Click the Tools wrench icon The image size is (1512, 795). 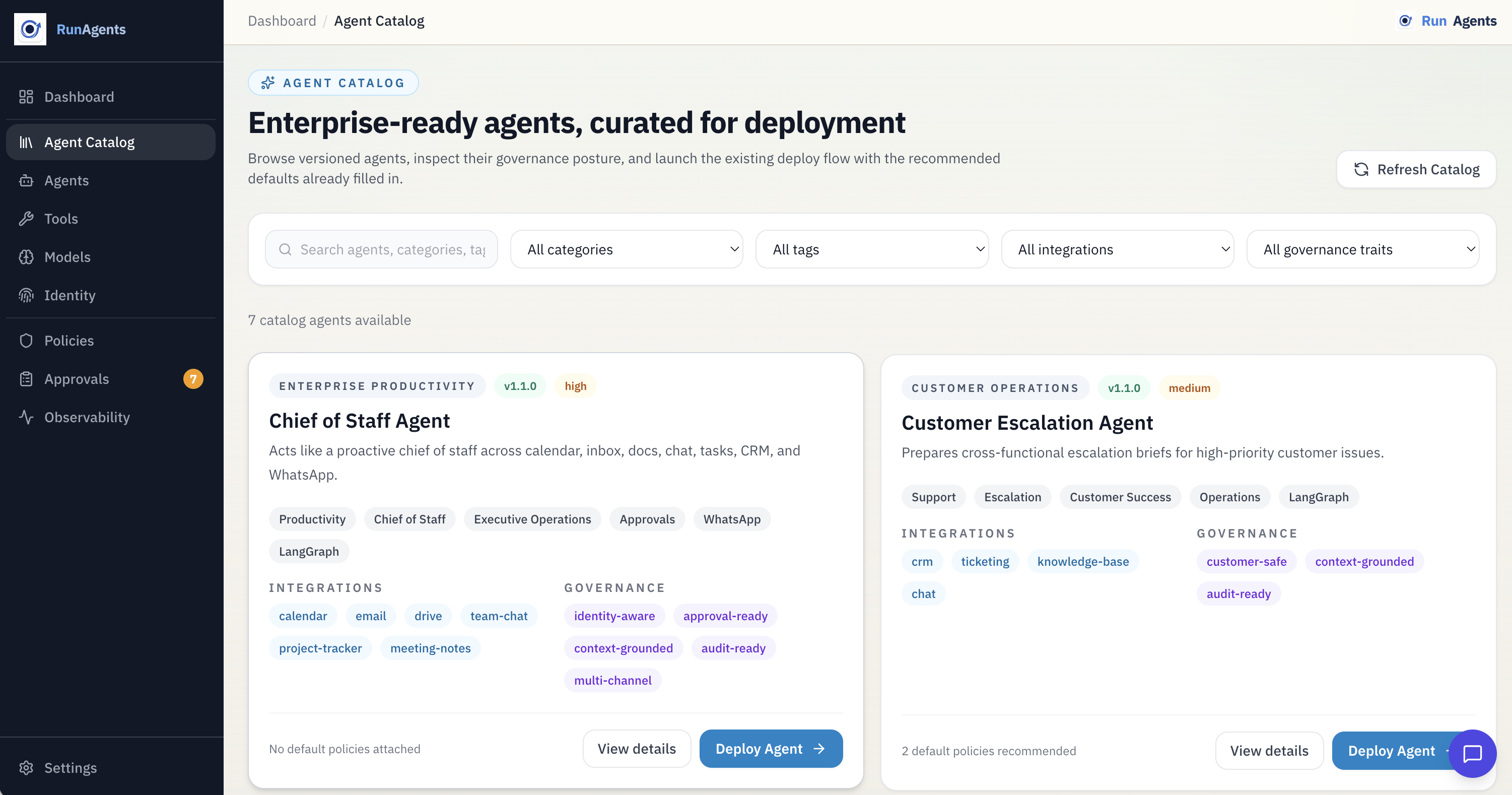point(26,218)
